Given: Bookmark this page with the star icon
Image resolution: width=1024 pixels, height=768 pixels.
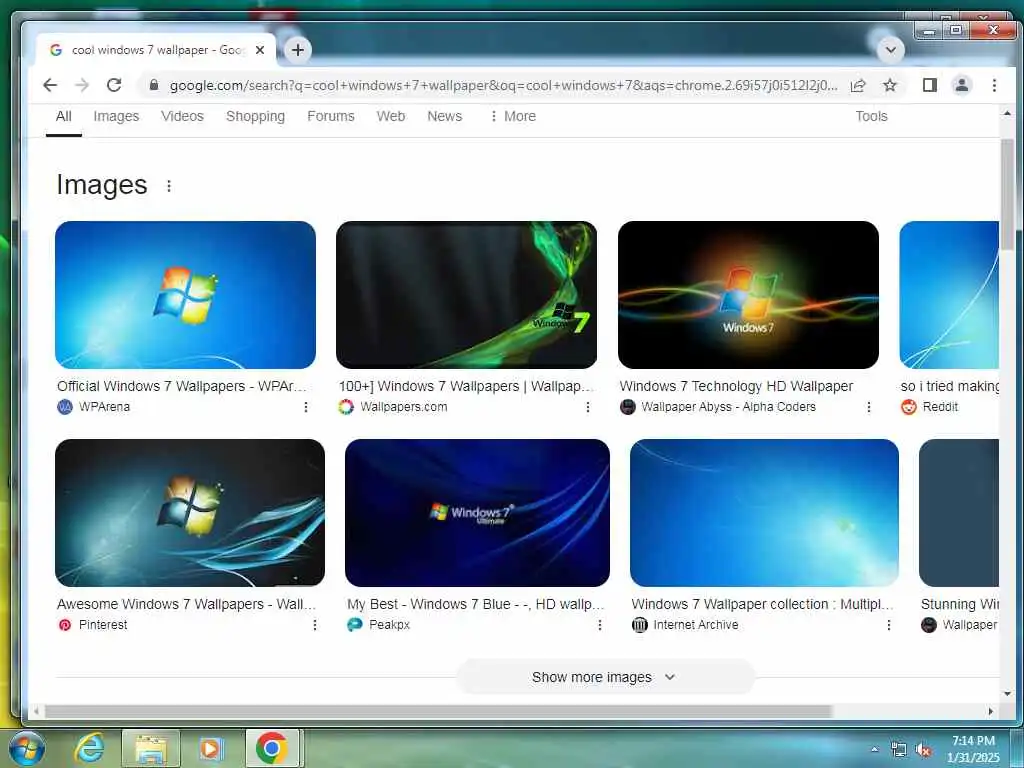Looking at the screenshot, I should [x=889, y=85].
